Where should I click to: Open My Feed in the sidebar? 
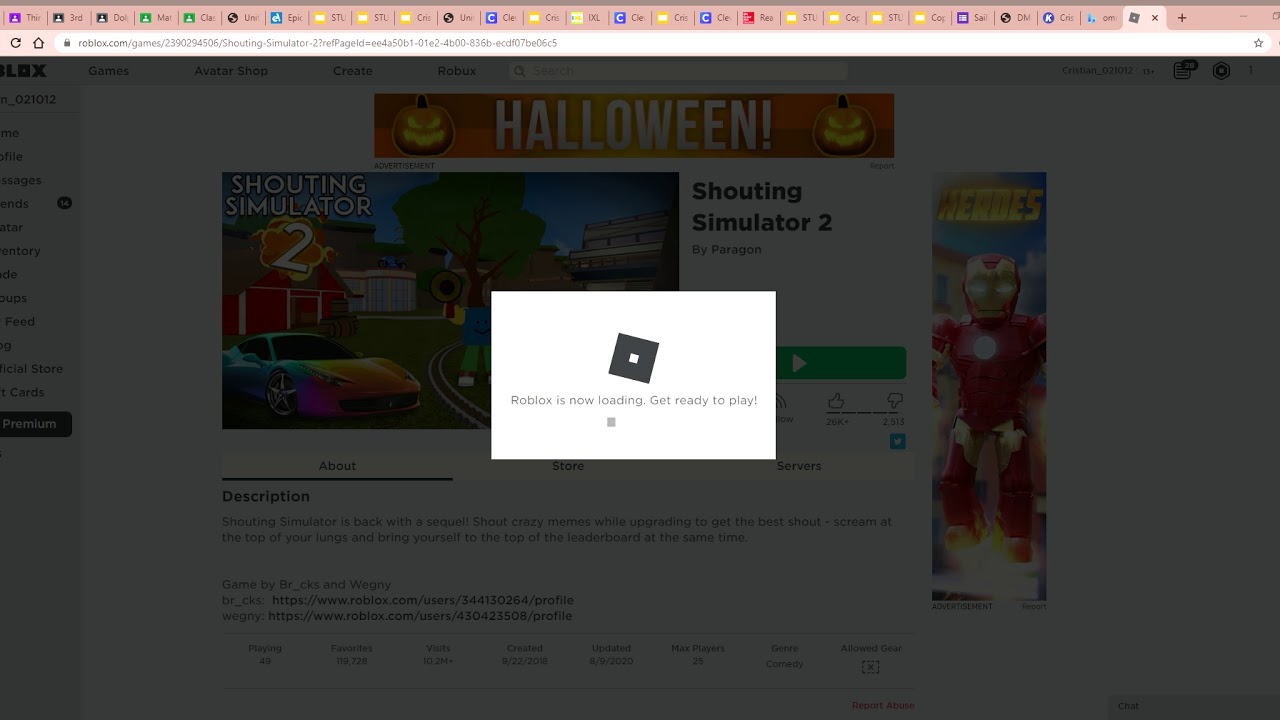[18, 322]
